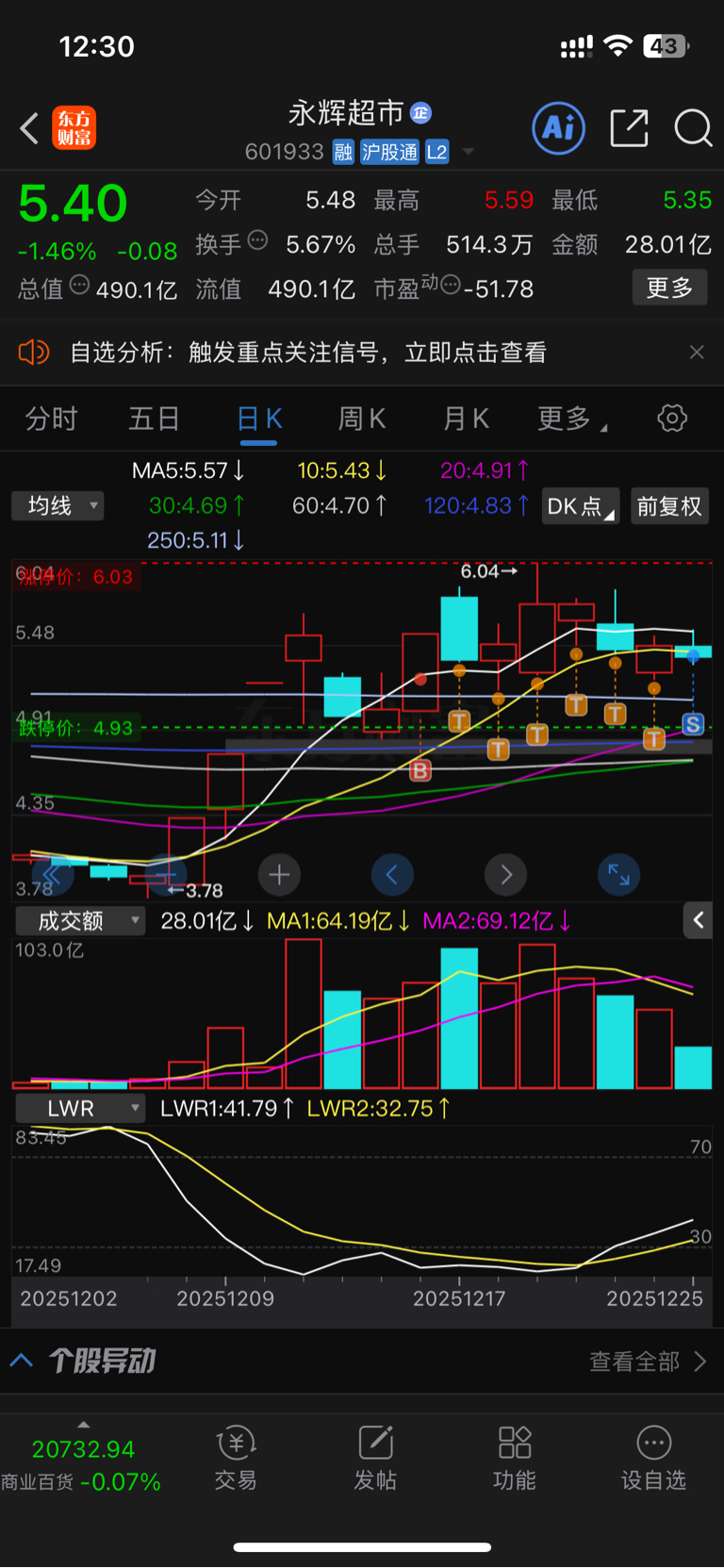The image size is (724, 1568).
Task: Tap the 涨停价 6.03 label
Action: click(77, 577)
